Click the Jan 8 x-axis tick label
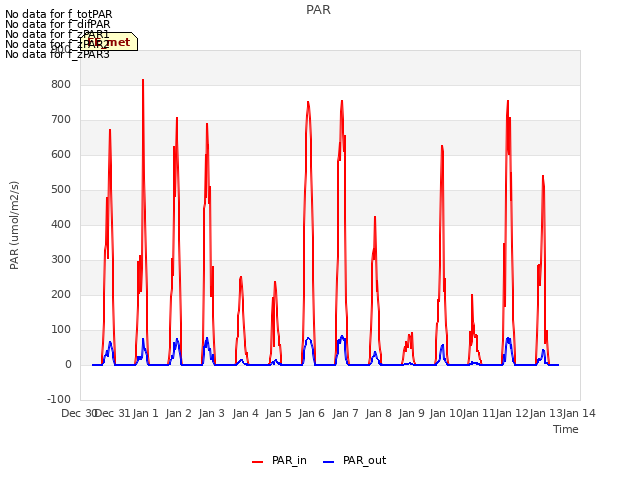The width and height of the screenshot is (640, 480). (378, 413)
